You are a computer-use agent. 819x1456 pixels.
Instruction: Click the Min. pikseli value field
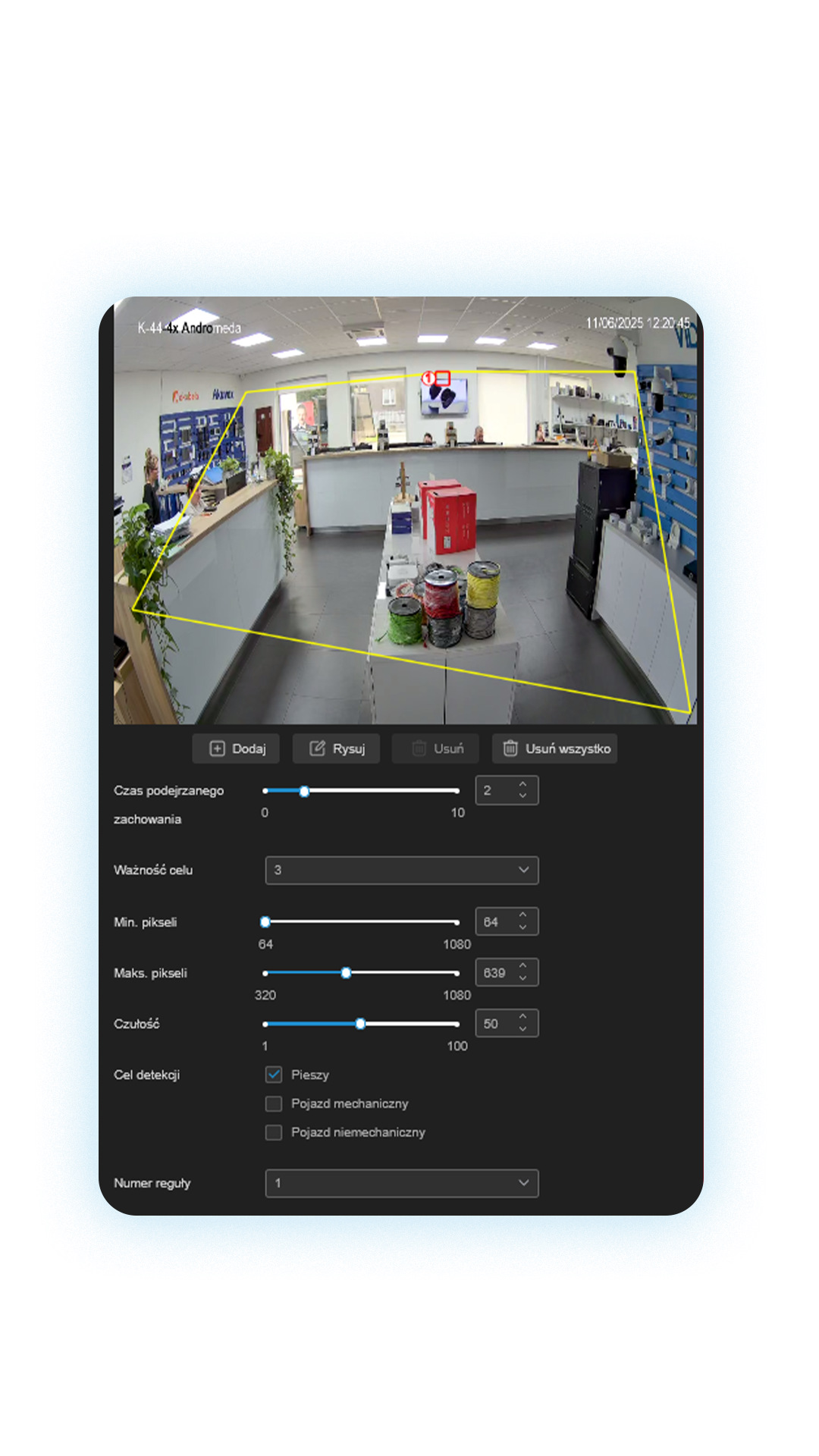click(x=496, y=922)
